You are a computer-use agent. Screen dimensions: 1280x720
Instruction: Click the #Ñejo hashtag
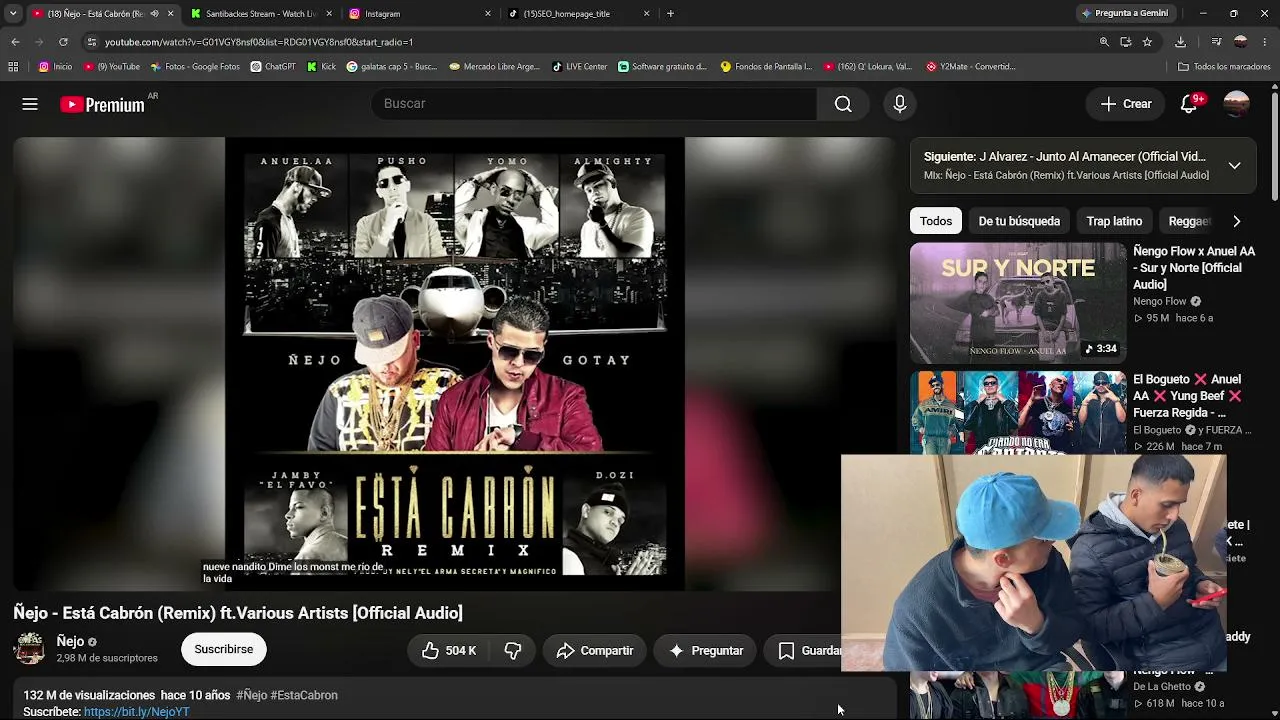pos(252,695)
